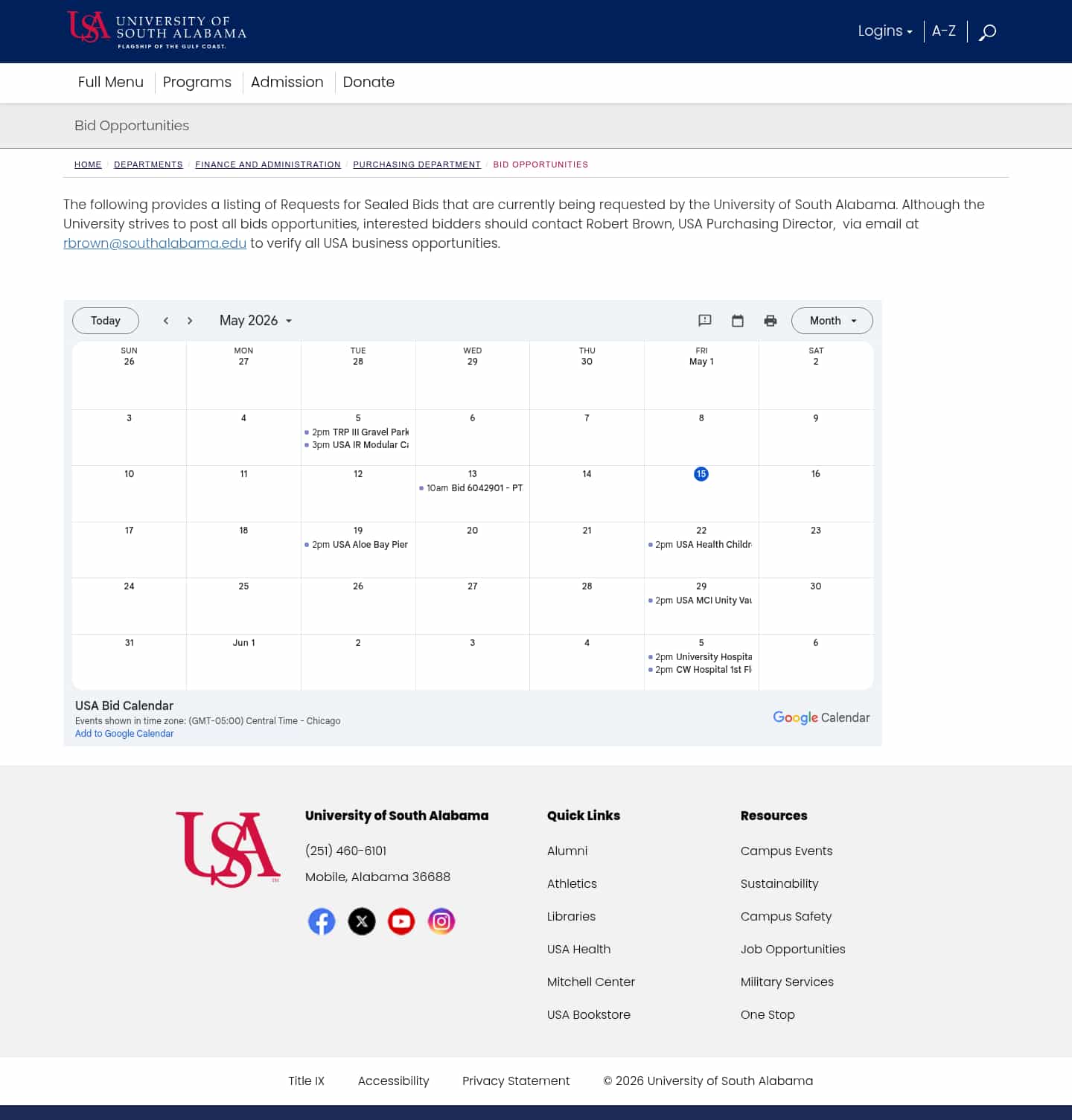Click the Campus Safety link
This screenshot has width=1072, height=1120.
[786, 916]
